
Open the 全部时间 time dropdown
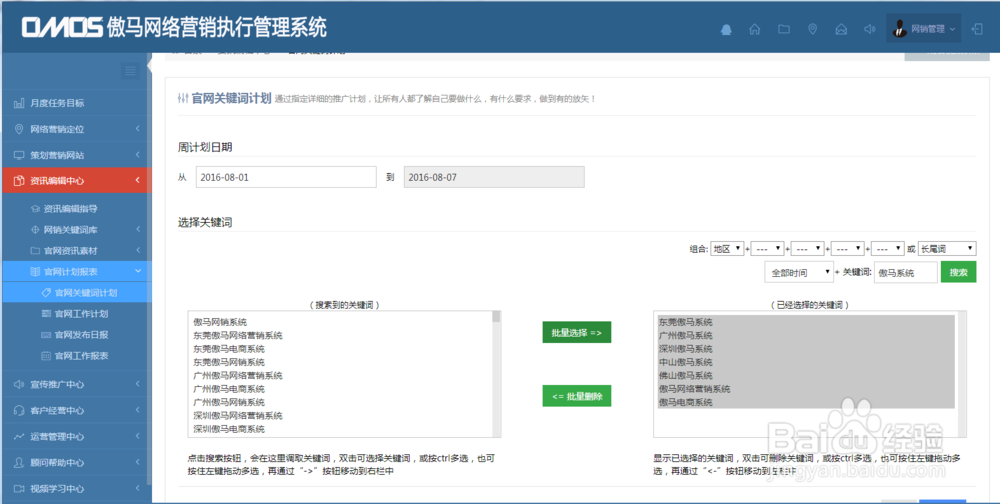point(799,272)
